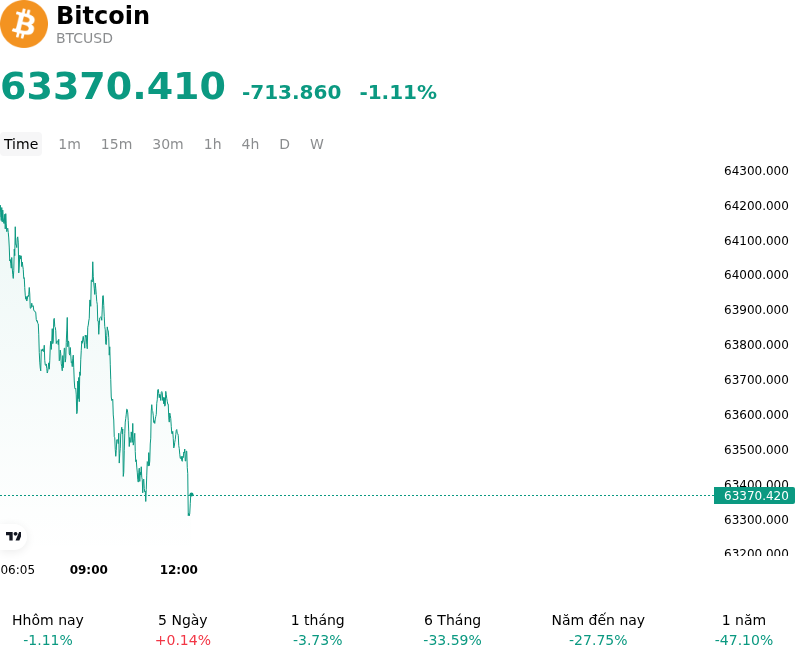The height and width of the screenshot is (660, 800).
Task: Select the 4h interval
Action: (x=250, y=144)
